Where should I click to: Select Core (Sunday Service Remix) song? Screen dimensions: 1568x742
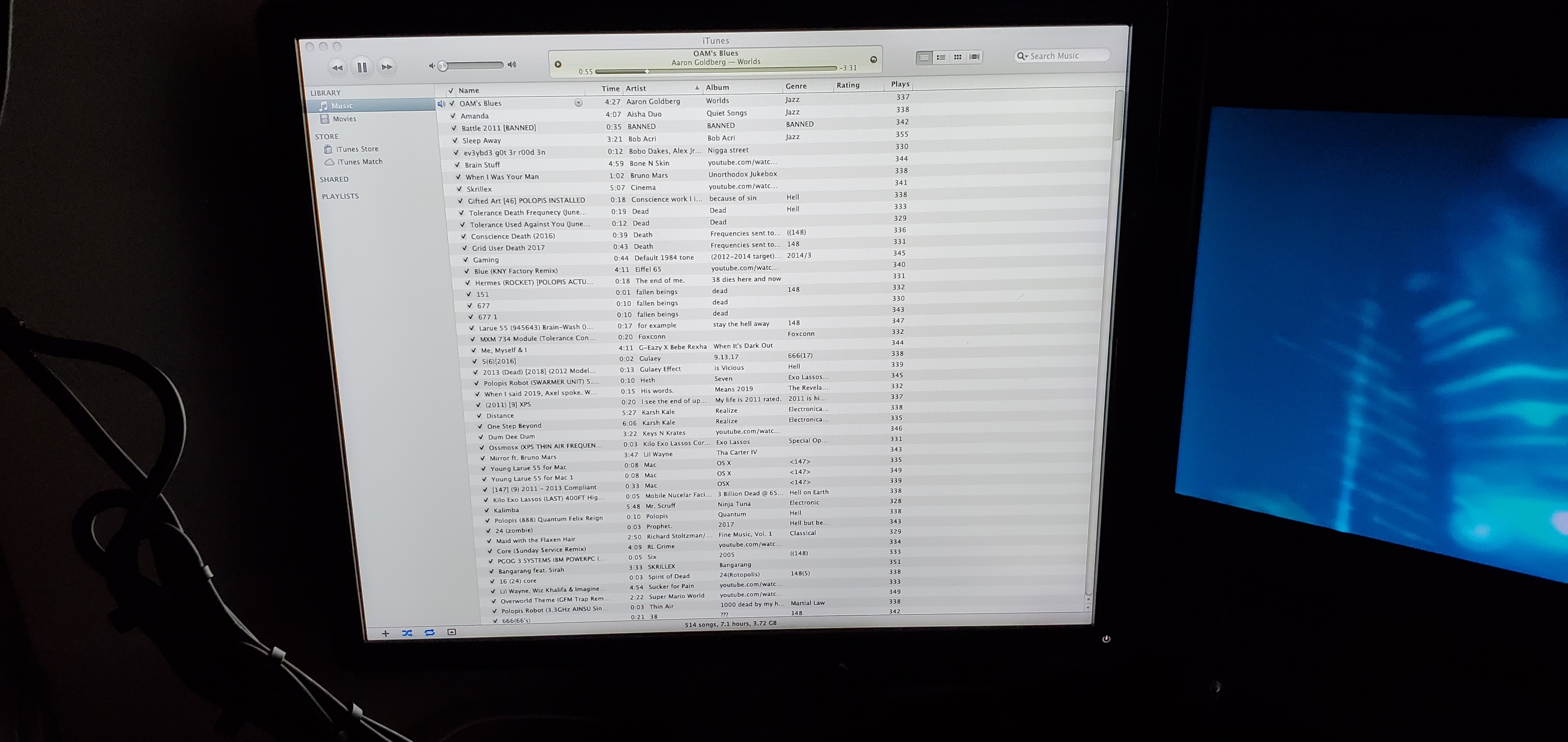[541, 549]
